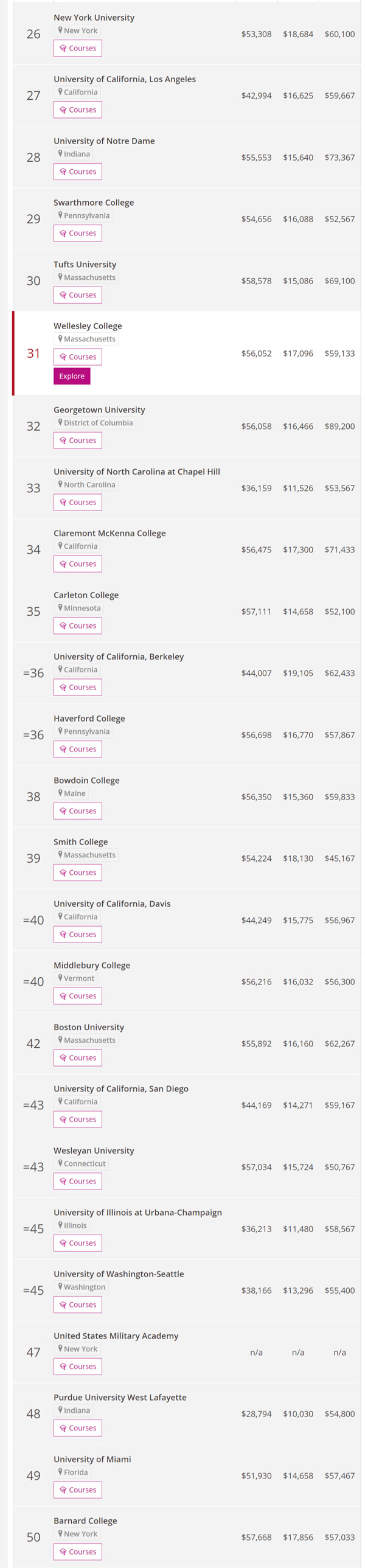
Task: Click the map pin icon beside Maine
Action: click(60, 793)
